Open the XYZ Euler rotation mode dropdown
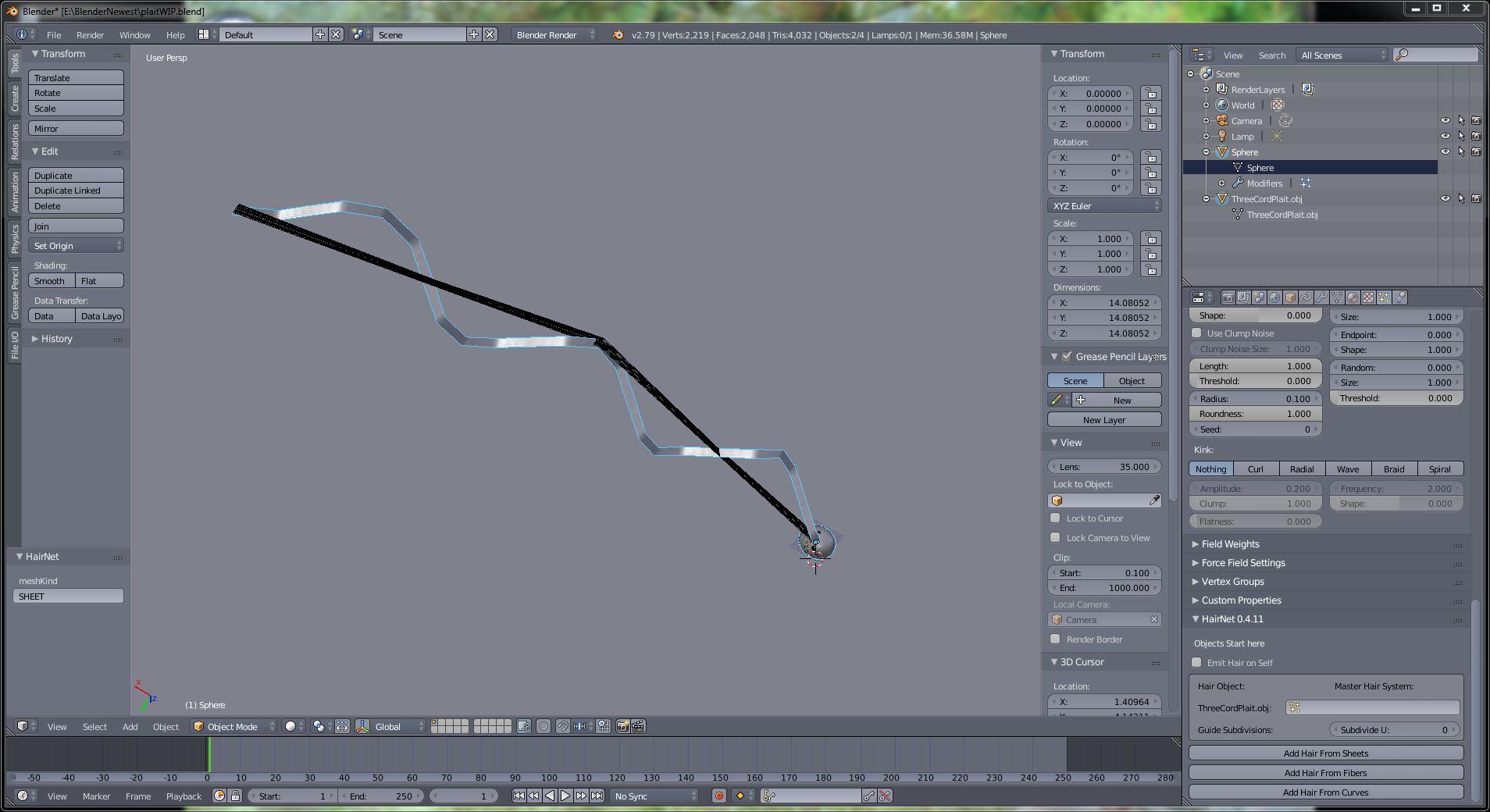 [x=1104, y=206]
